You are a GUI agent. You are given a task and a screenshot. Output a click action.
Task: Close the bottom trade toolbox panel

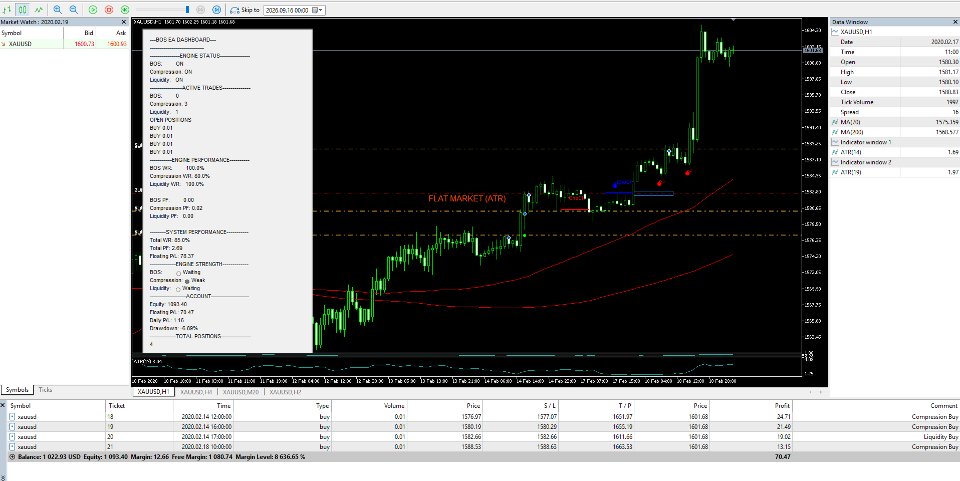pyautogui.click(x=4, y=405)
